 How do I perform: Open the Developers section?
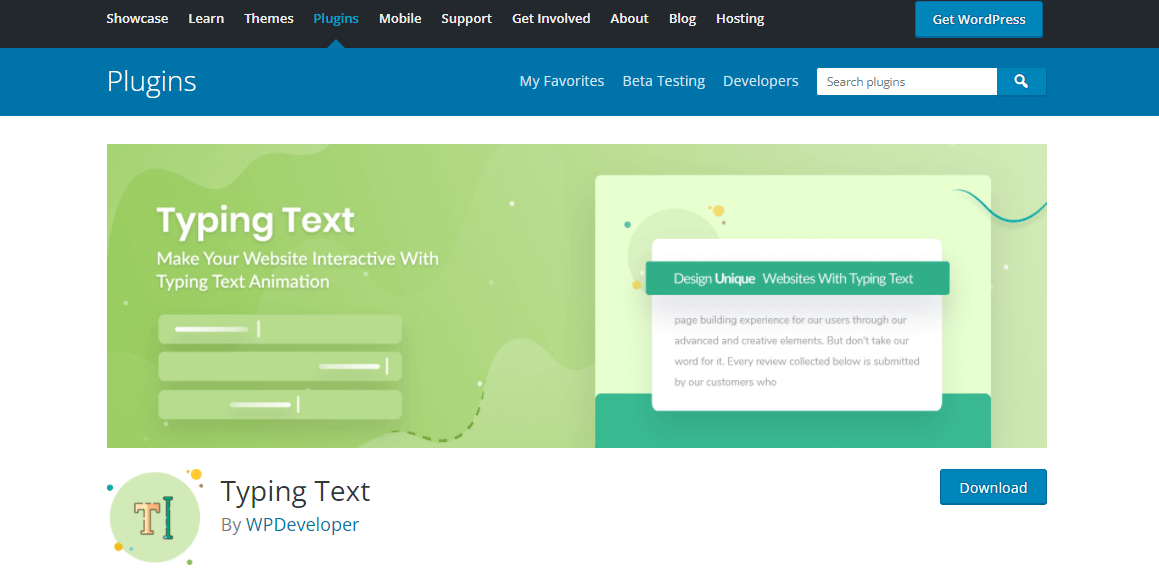760,81
